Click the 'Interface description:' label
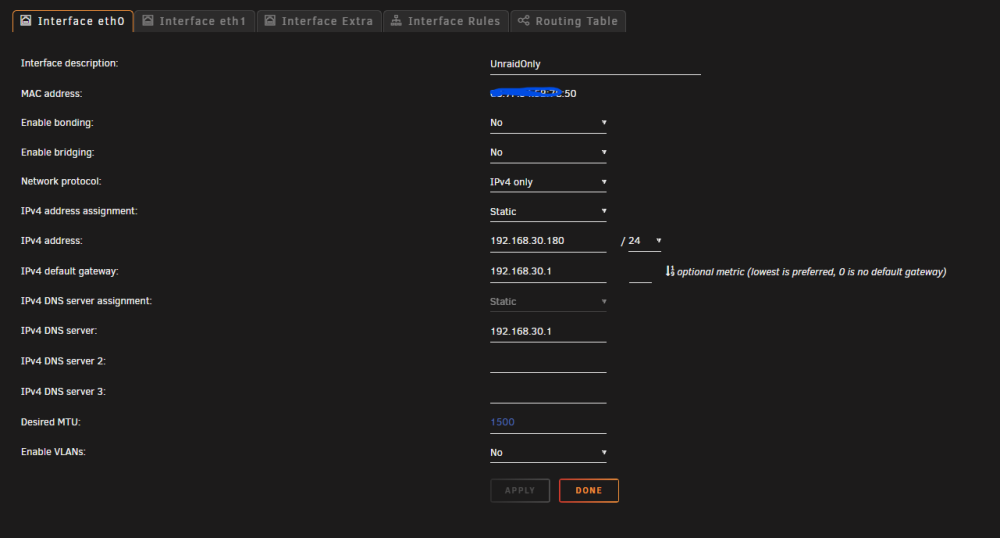Image resolution: width=1000 pixels, height=538 pixels. 70,63
